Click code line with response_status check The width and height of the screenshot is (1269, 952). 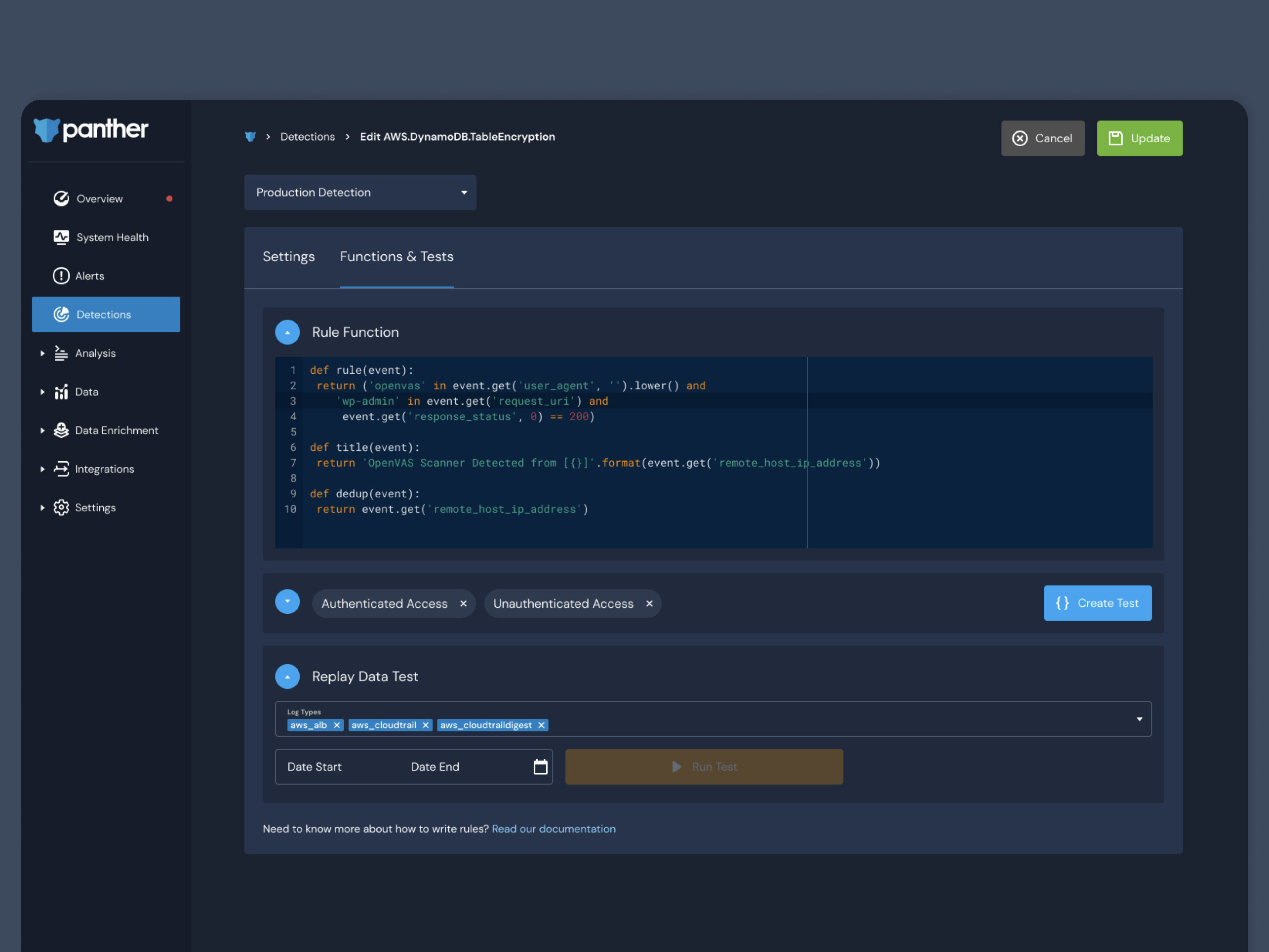pos(468,417)
